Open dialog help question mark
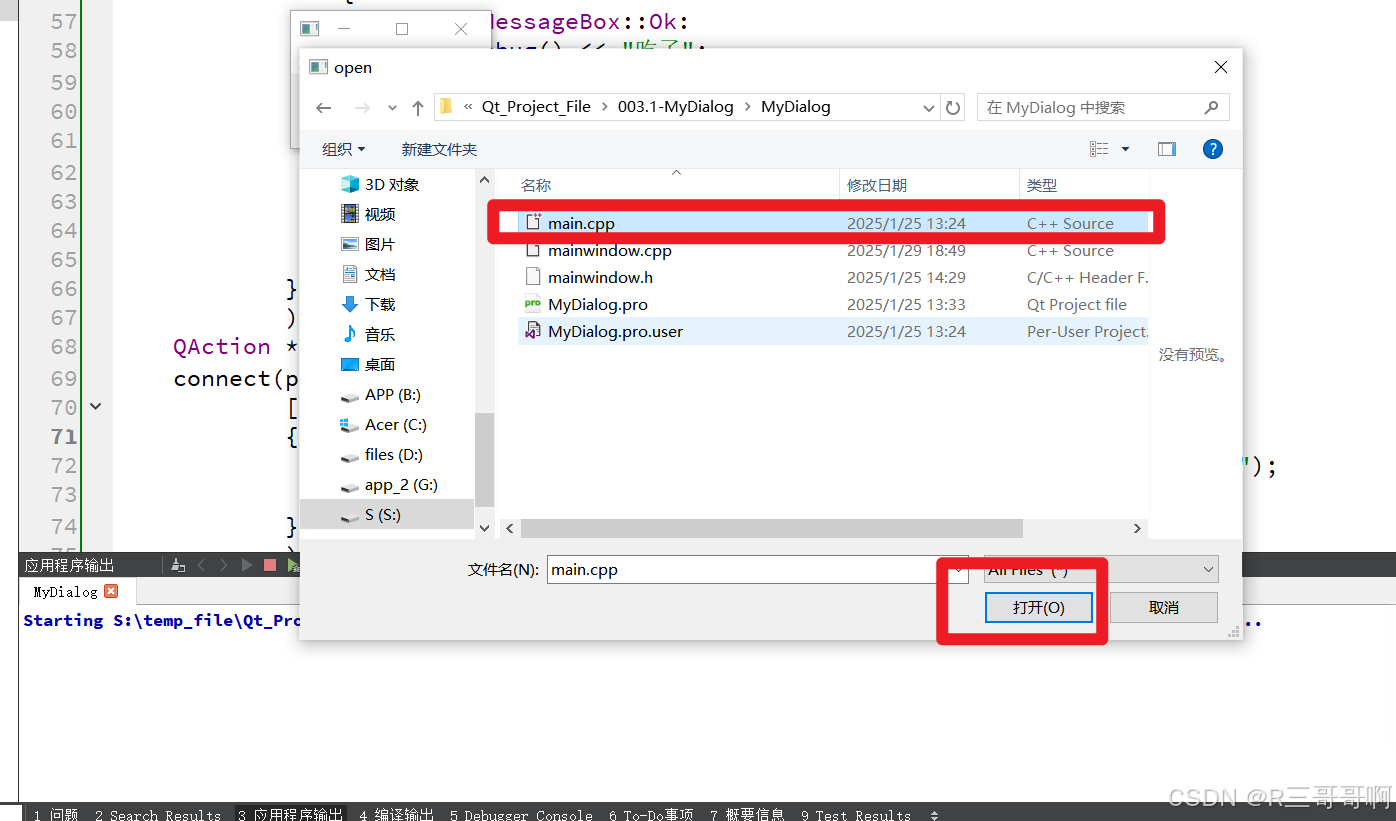Screen dimensions: 1396x821 pos(1212,149)
